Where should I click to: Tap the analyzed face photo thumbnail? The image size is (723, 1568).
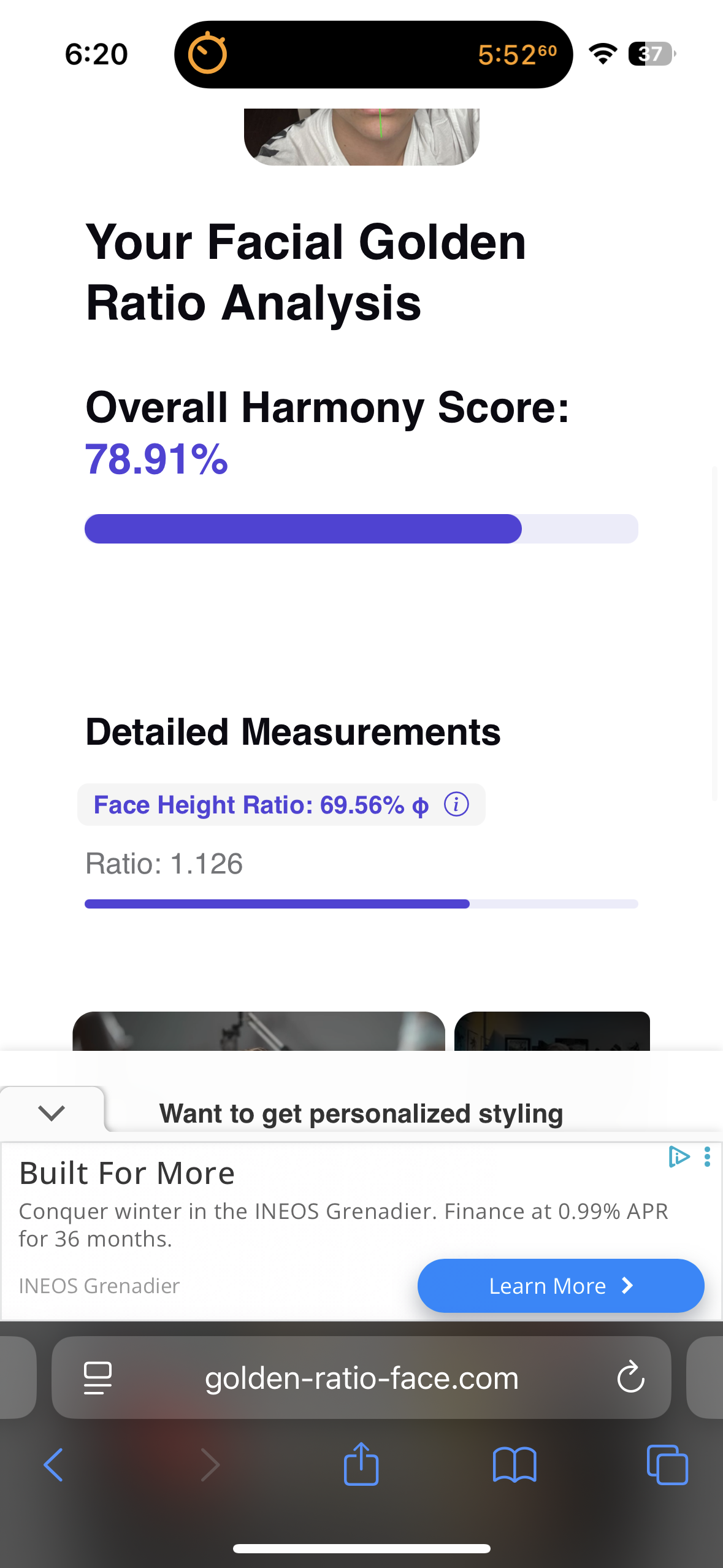361,136
